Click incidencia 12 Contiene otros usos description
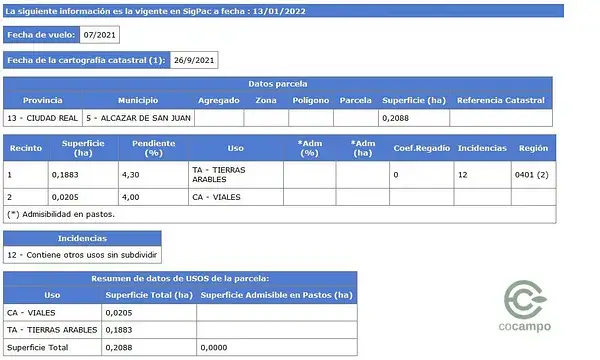Image resolution: width=600 pixels, height=360 pixels. coord(82,255)
